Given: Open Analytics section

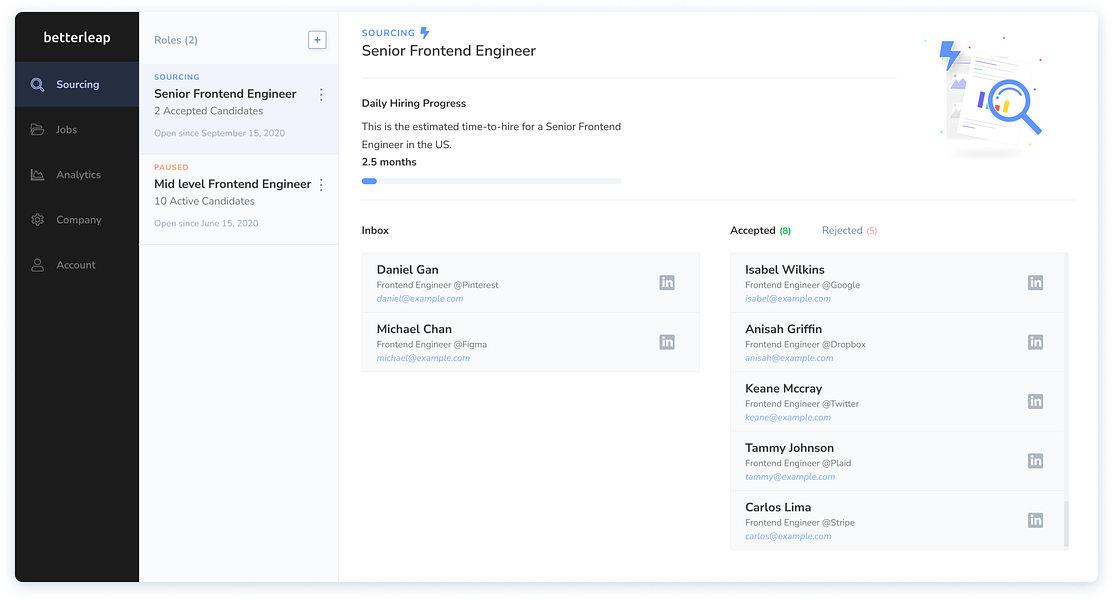Looking at the screenshot, I should [x=77, y=175].
